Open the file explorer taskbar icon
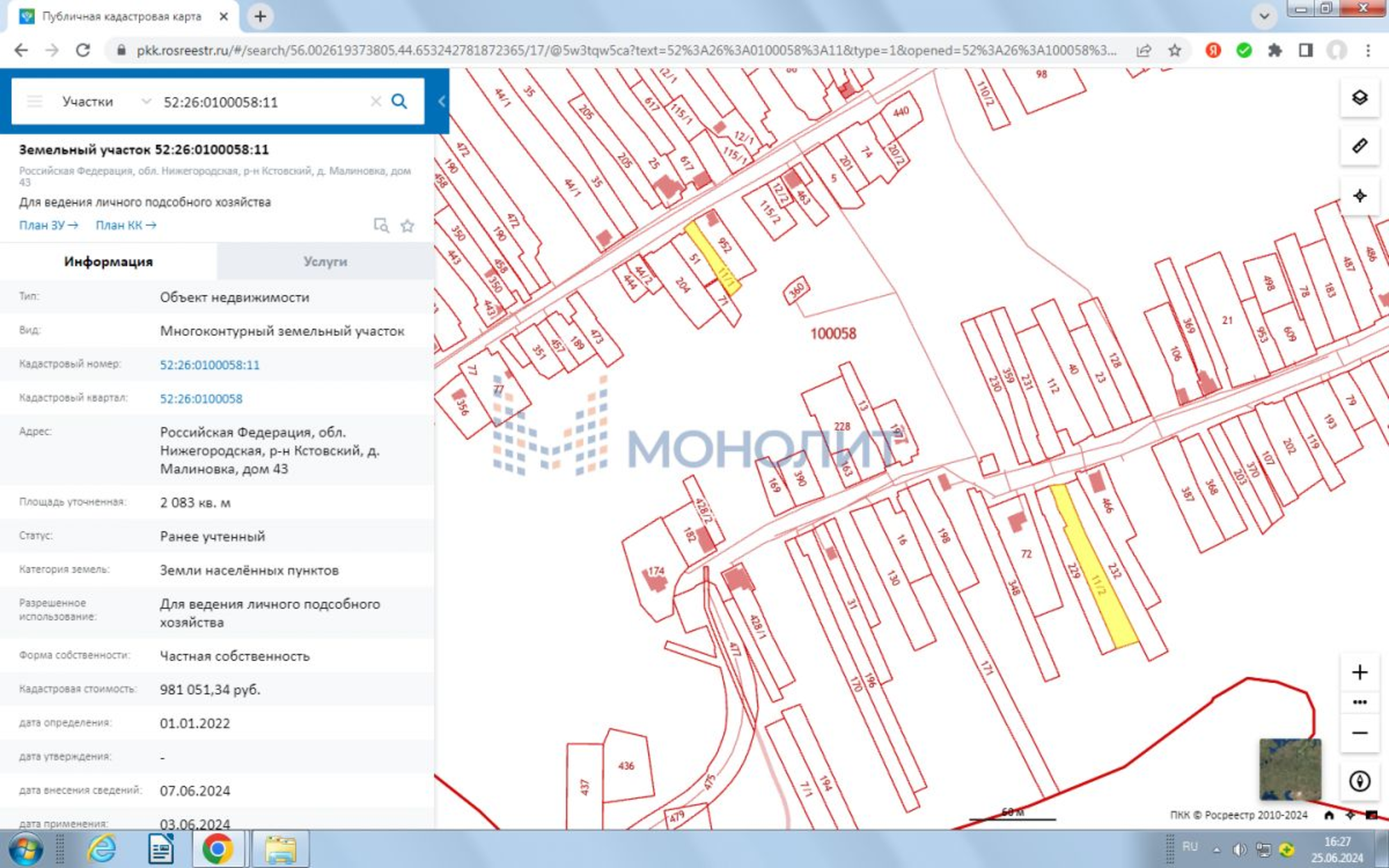Screen dimensions: 1389x868 (280, 849)
